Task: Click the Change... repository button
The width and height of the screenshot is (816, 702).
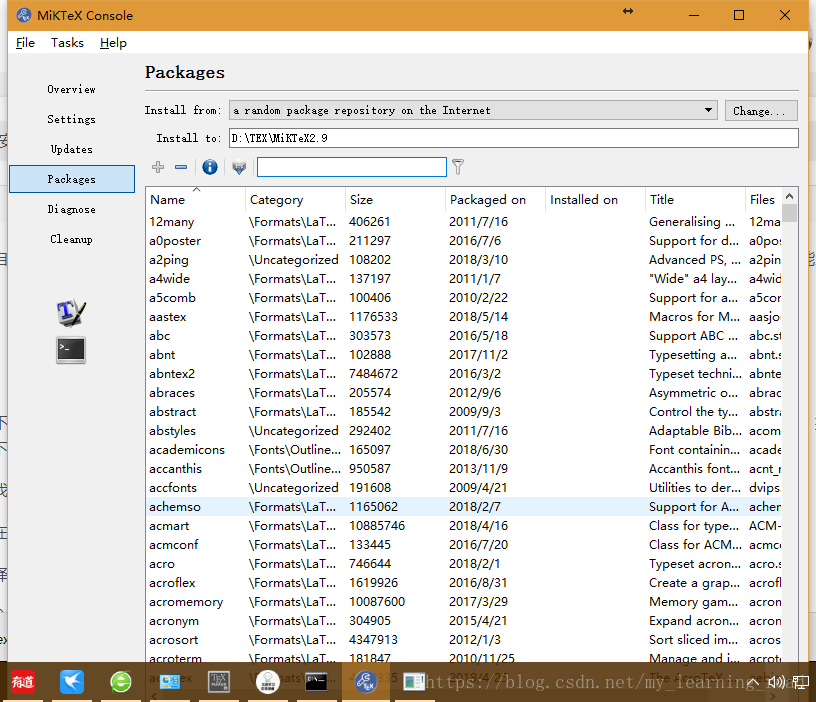Action: (761, 111)
